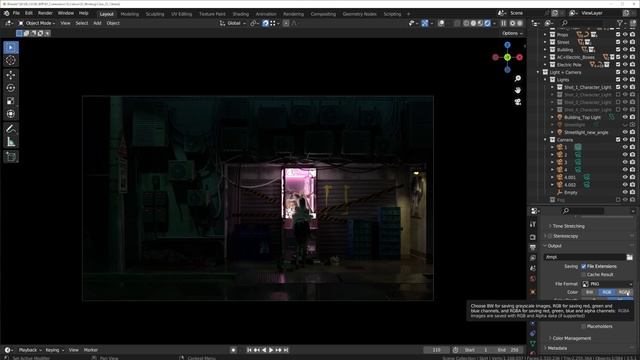Open the Render properties tab icon
The height and width of the screenshot is (360, 640).
[533, 237]
